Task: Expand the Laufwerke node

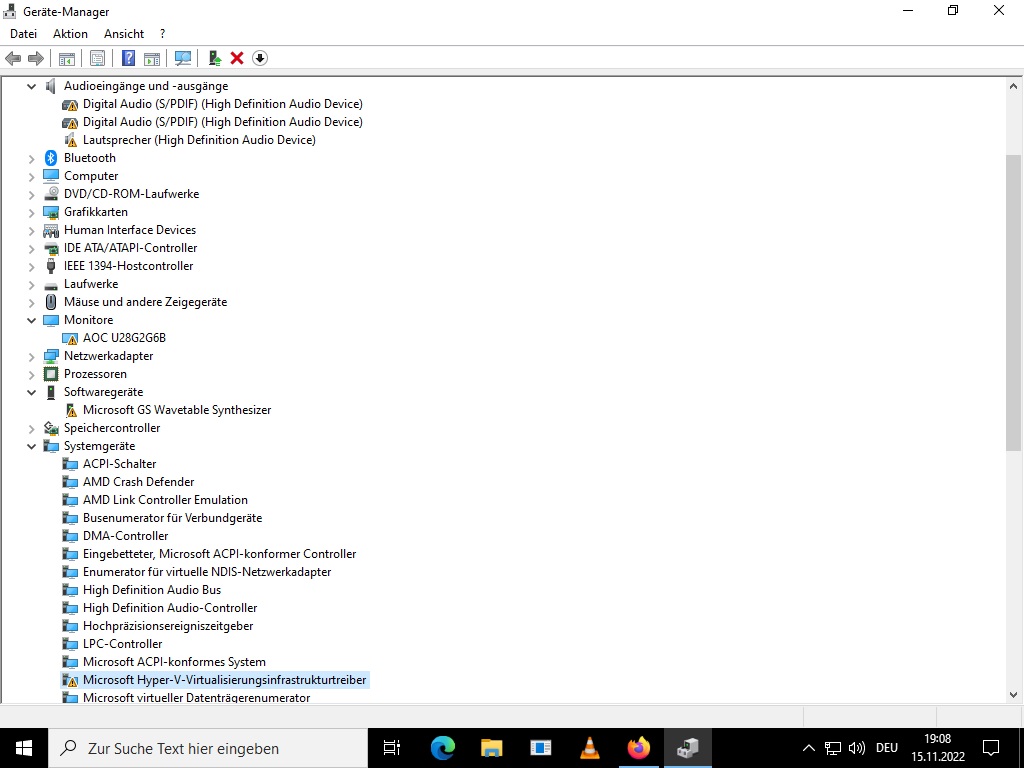Action: pyautogui.click(x=31, y=285)
